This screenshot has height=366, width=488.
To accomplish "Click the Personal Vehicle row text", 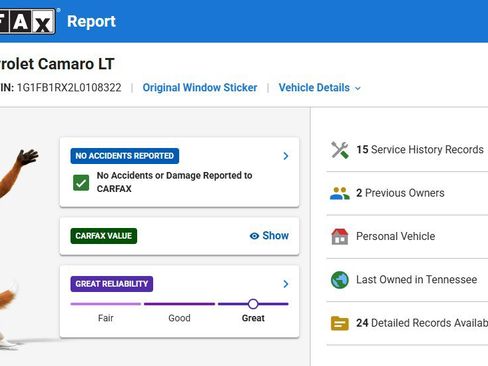I will 396,236.
